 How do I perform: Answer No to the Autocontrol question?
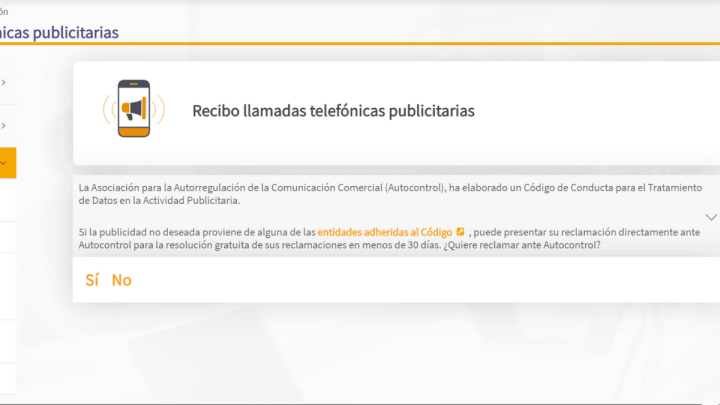pos(122,280)
